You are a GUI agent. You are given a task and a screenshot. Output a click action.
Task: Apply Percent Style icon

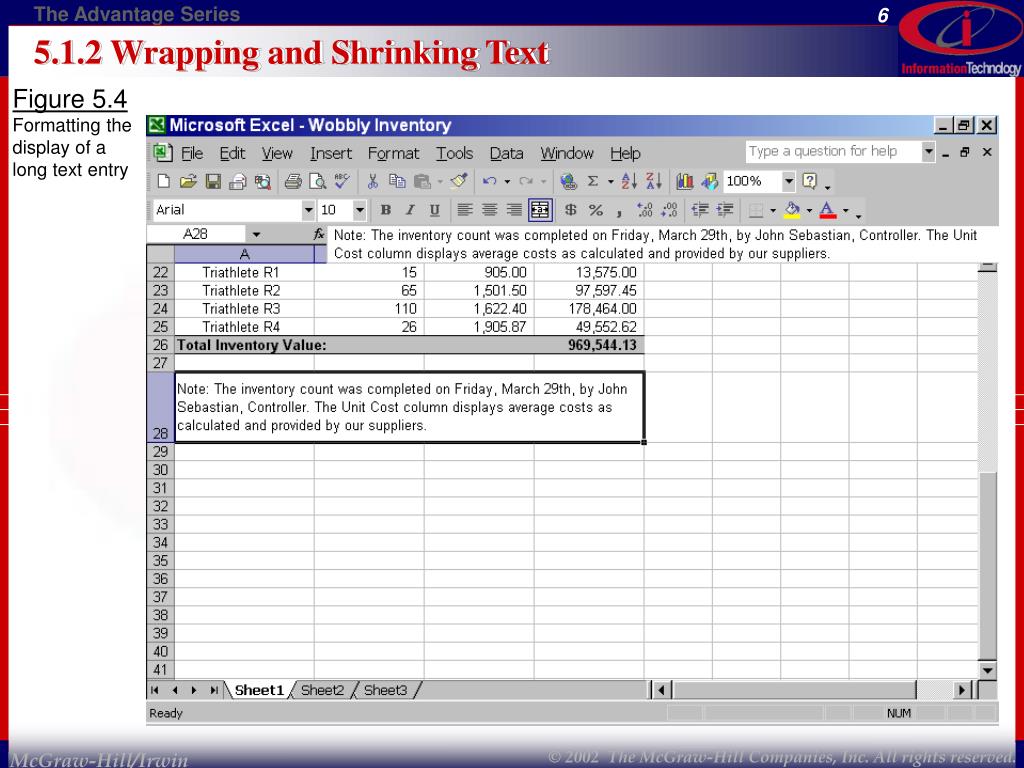[596, 210]
